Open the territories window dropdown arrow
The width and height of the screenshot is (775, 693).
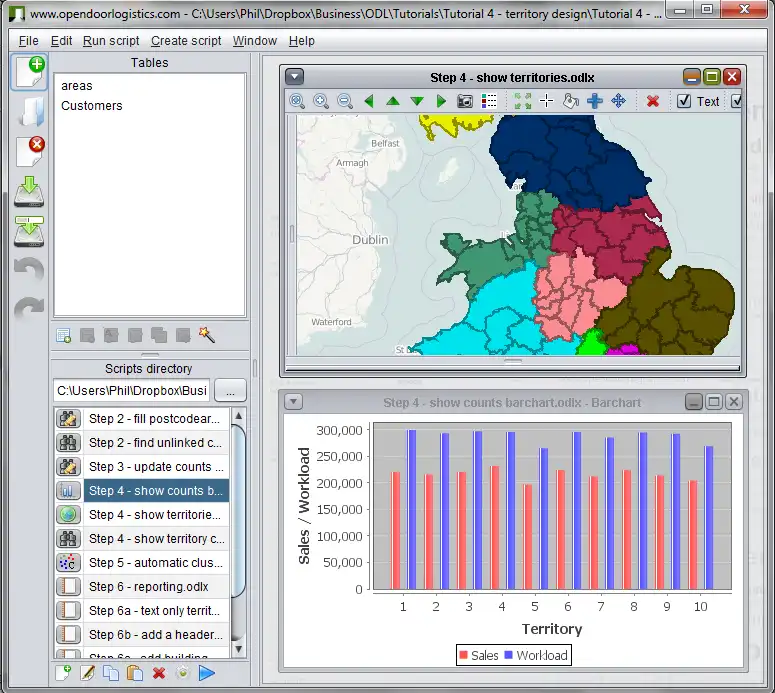pos(294,77)
